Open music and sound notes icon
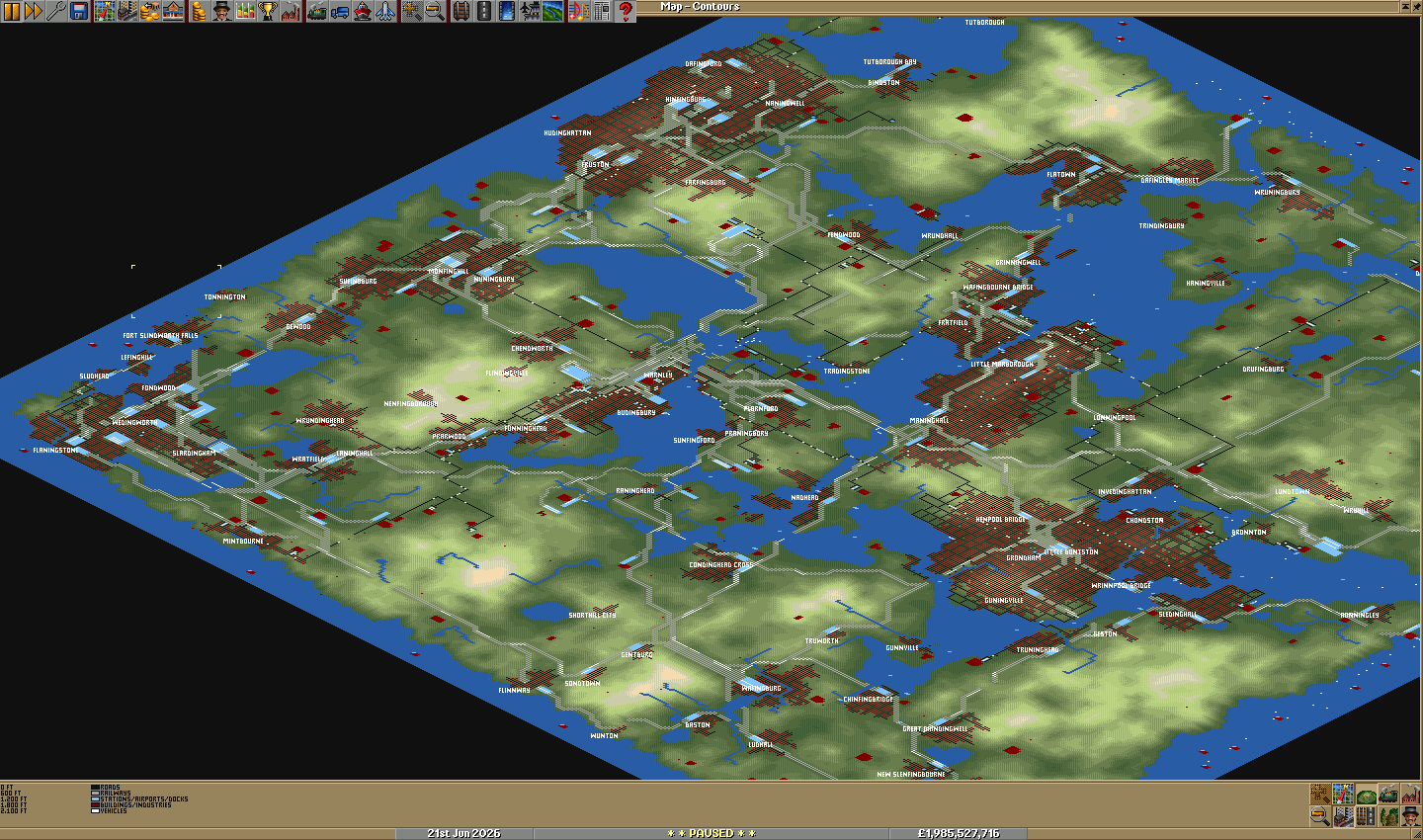Screen dimensions: 1423x840 578,11
